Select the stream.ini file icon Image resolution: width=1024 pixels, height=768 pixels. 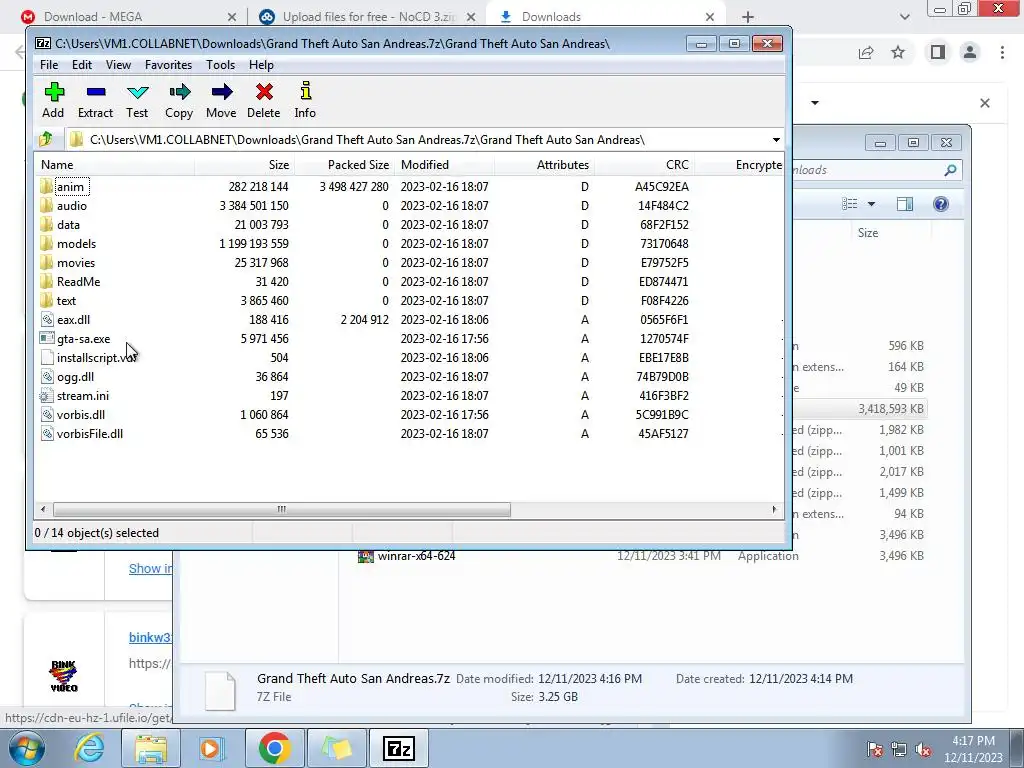point(46,396)
